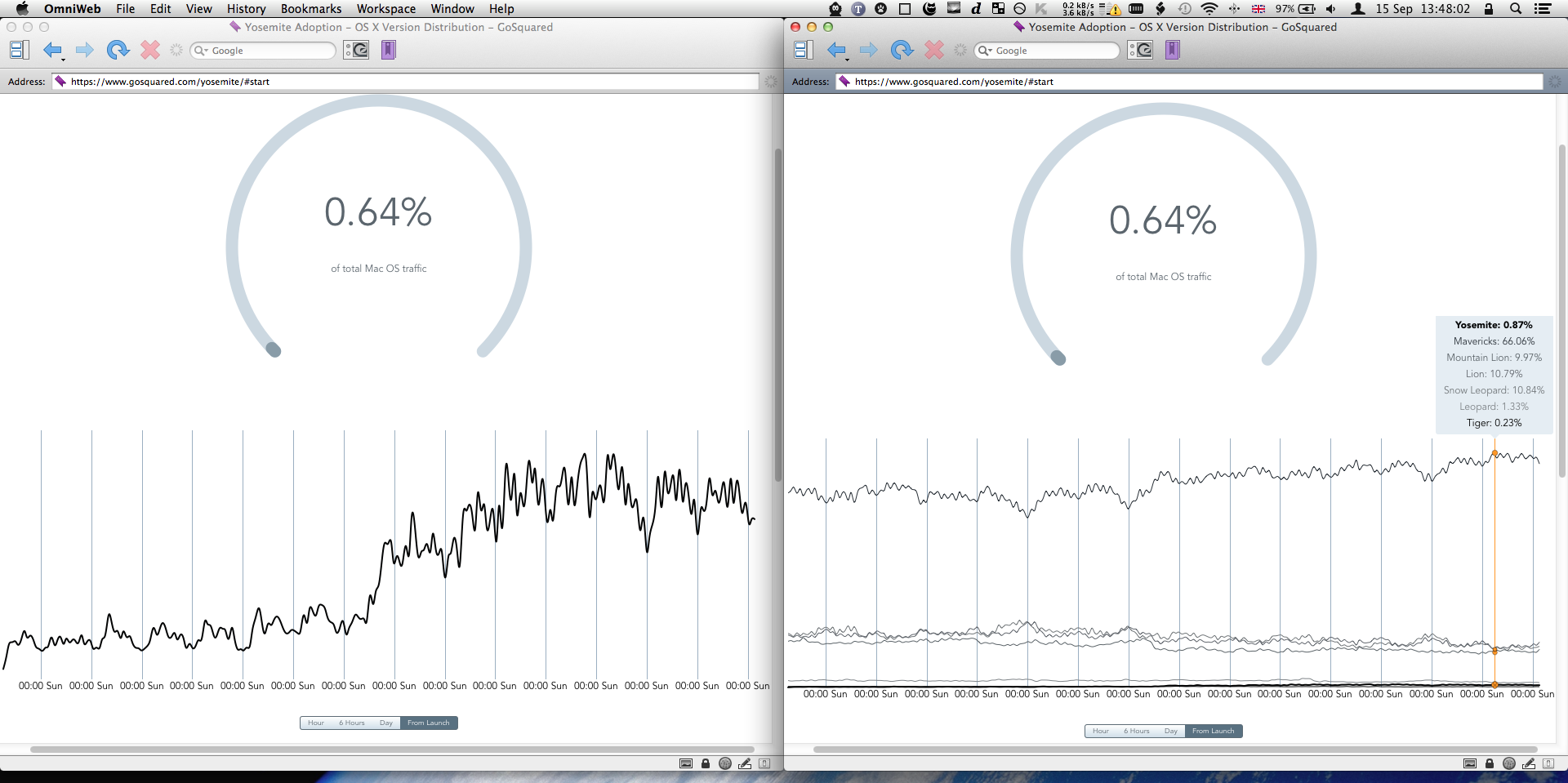Click image status icon in right window
This screenshot has width=1568, height=783.
coord(1470,763)
